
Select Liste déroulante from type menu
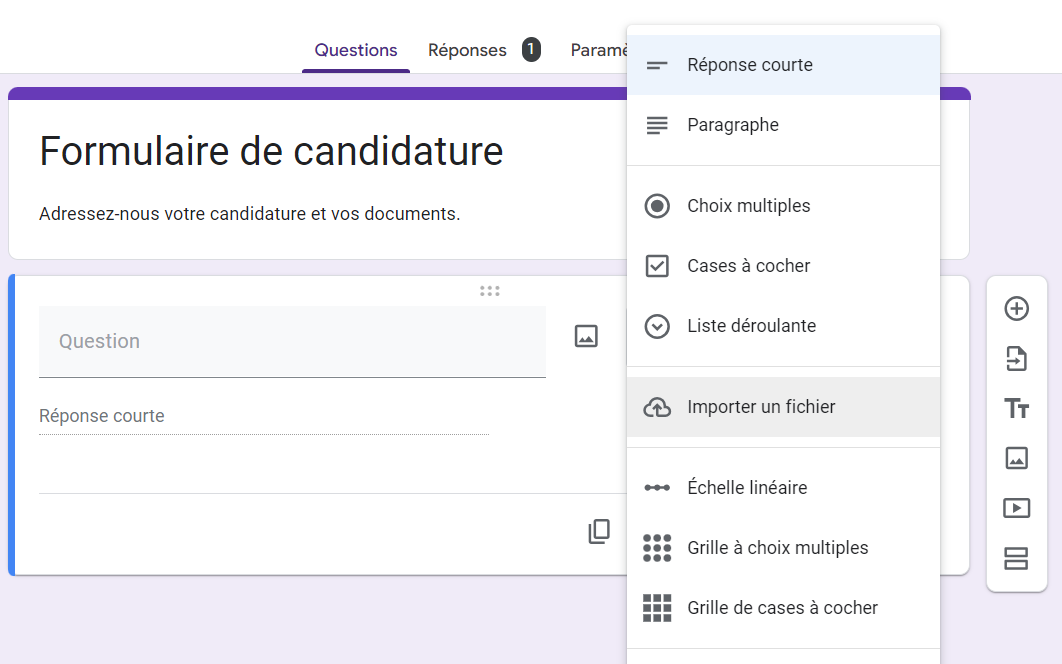tap(751, 326)
